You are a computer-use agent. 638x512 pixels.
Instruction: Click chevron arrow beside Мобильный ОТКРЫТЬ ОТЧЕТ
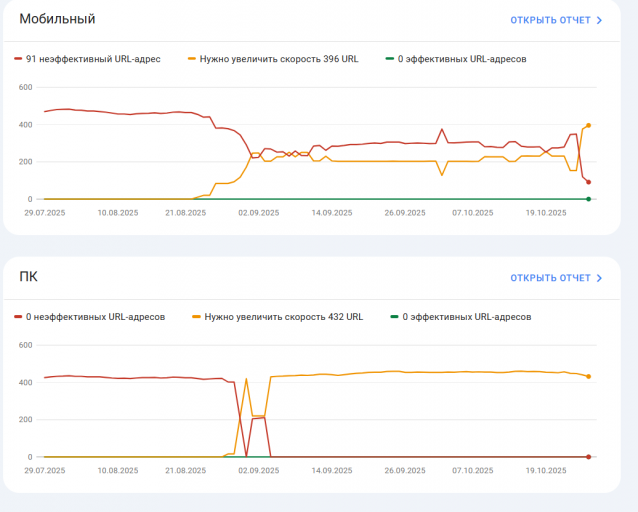click(599, 20)
